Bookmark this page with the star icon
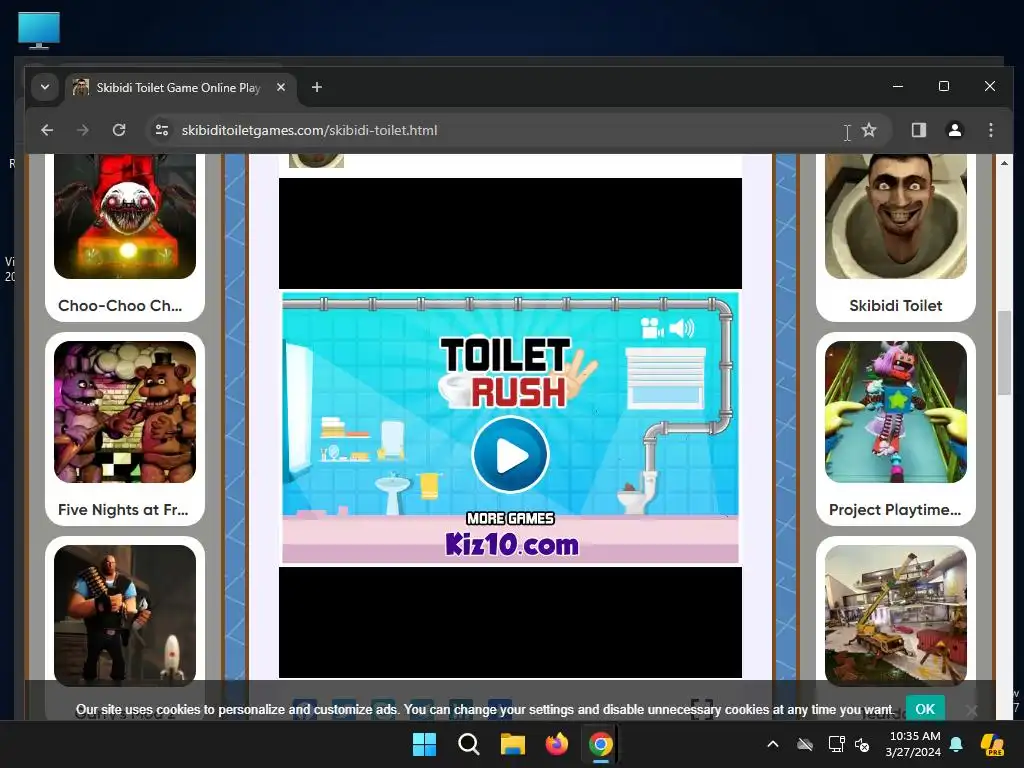 [x=869, y=130]
